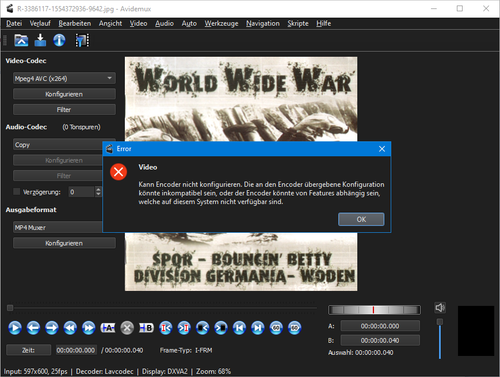
Task: Click the current time input field
Action: pyautogui.click(x=76, y=350)
